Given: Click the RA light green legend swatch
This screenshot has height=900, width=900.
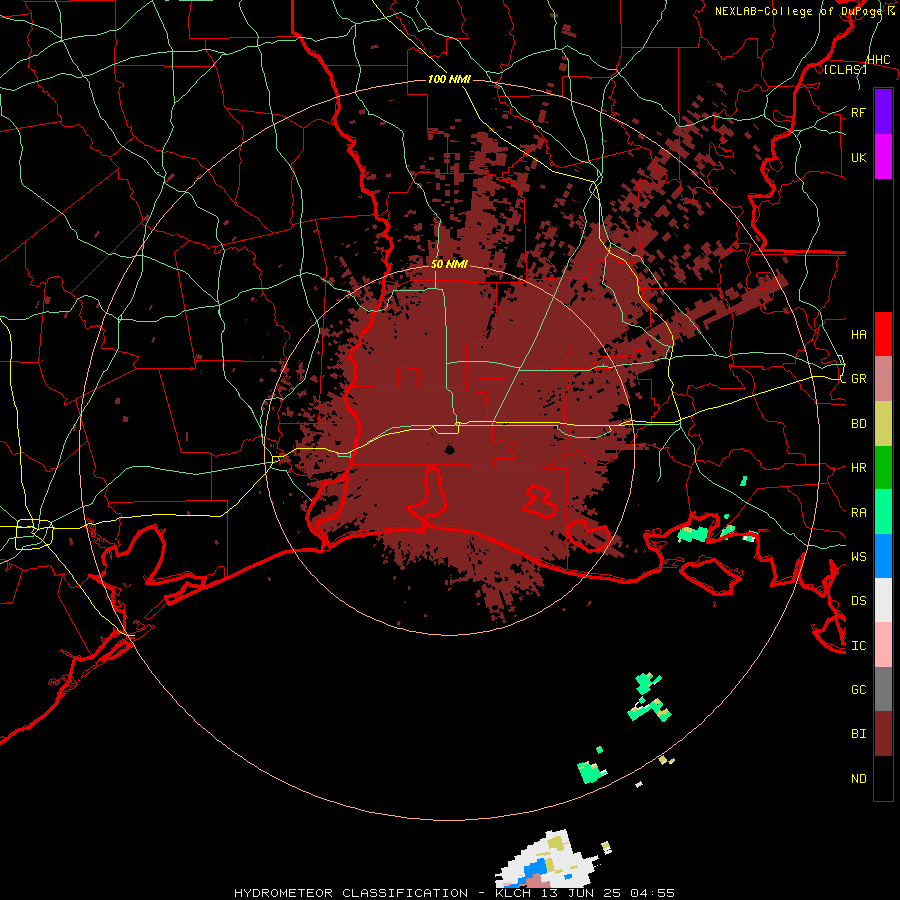Looking at the screenshot, I should [883, 512].
